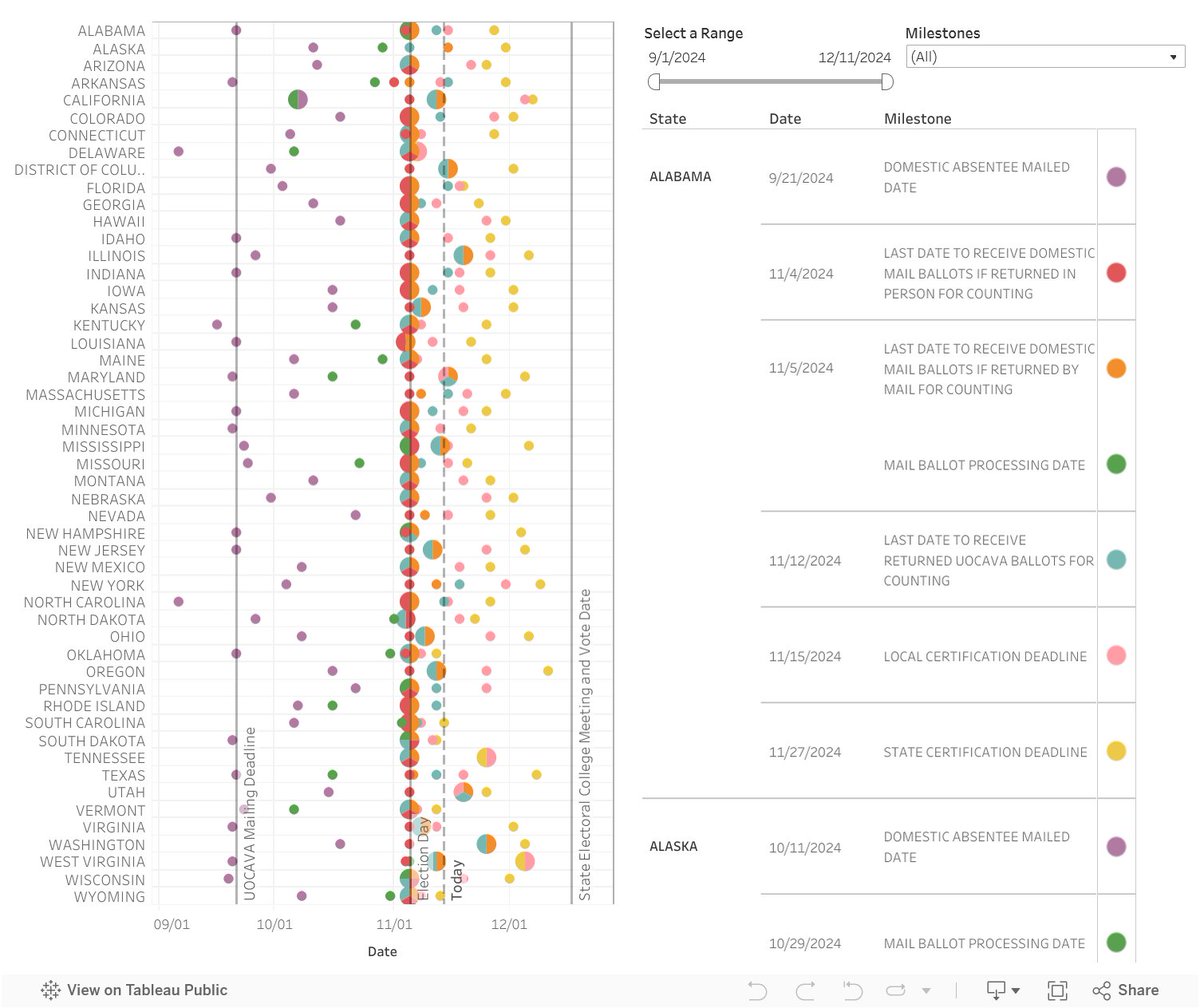The height and width of the screenshot is (1008, 1200).
Task: Open View on Tableau Public link
Action: pos(134,990)
